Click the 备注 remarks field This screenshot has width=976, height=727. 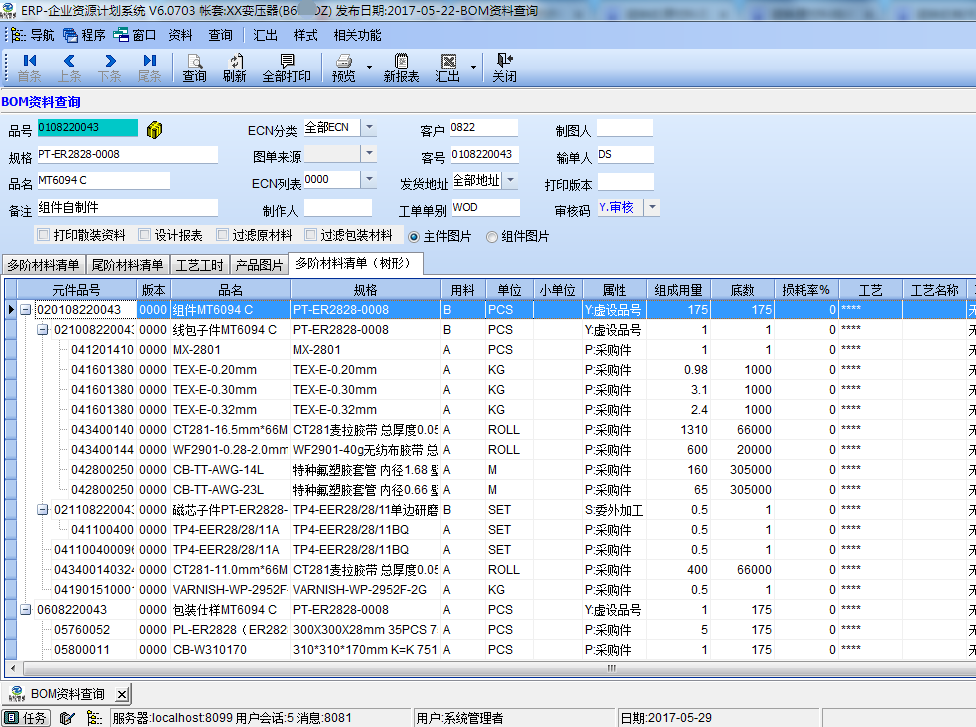coord(128,208)
